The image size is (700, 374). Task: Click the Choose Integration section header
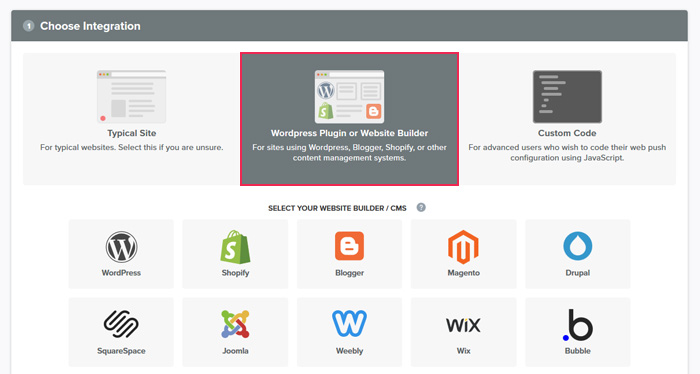[350, 26]
